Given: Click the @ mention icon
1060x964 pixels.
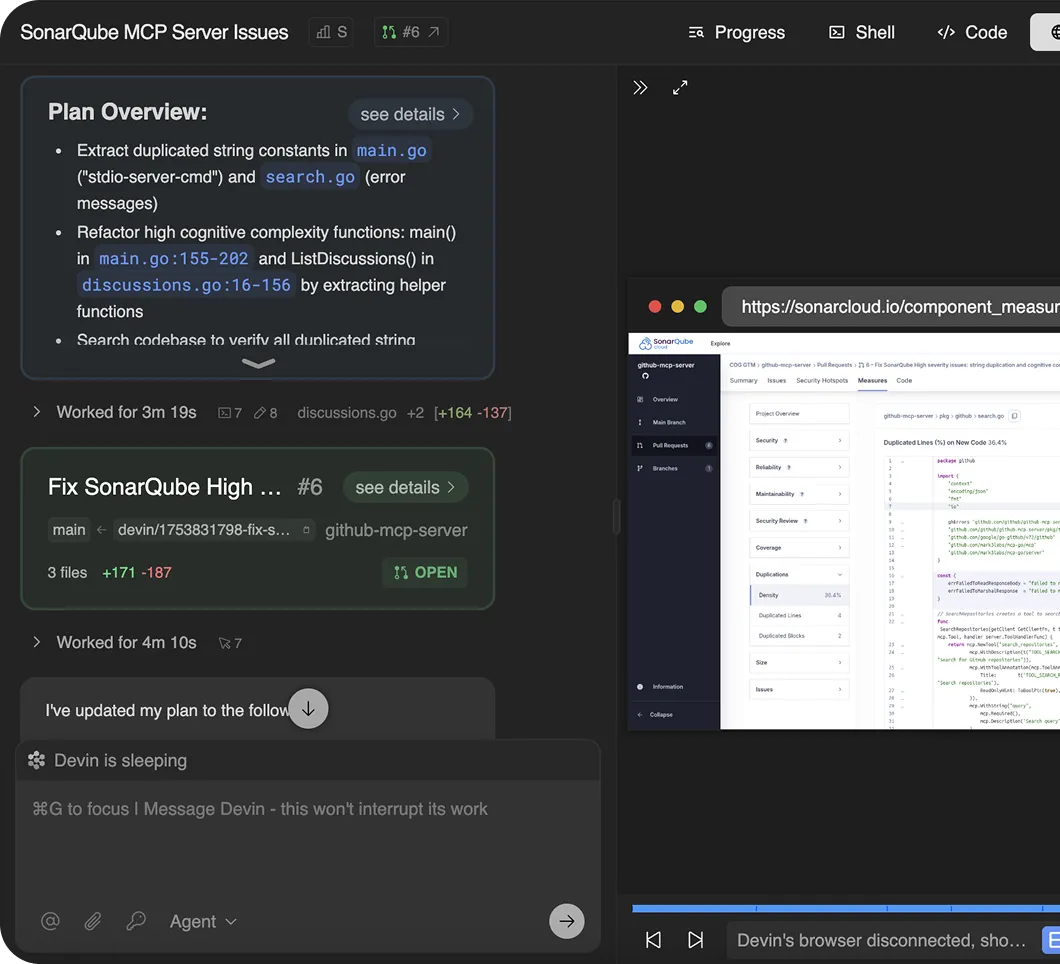Looking at the screenshot, I should [x=50, y=921].
